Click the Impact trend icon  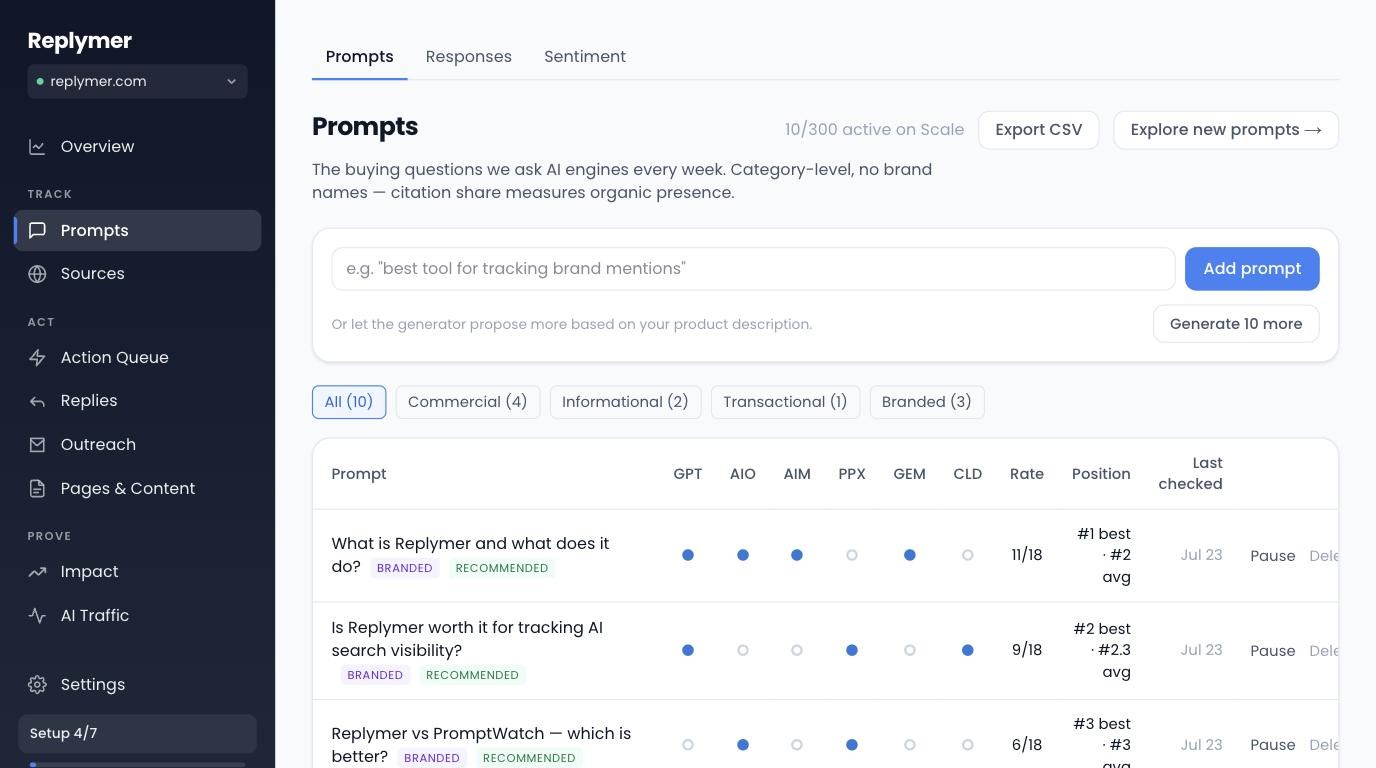coord(37,572)
